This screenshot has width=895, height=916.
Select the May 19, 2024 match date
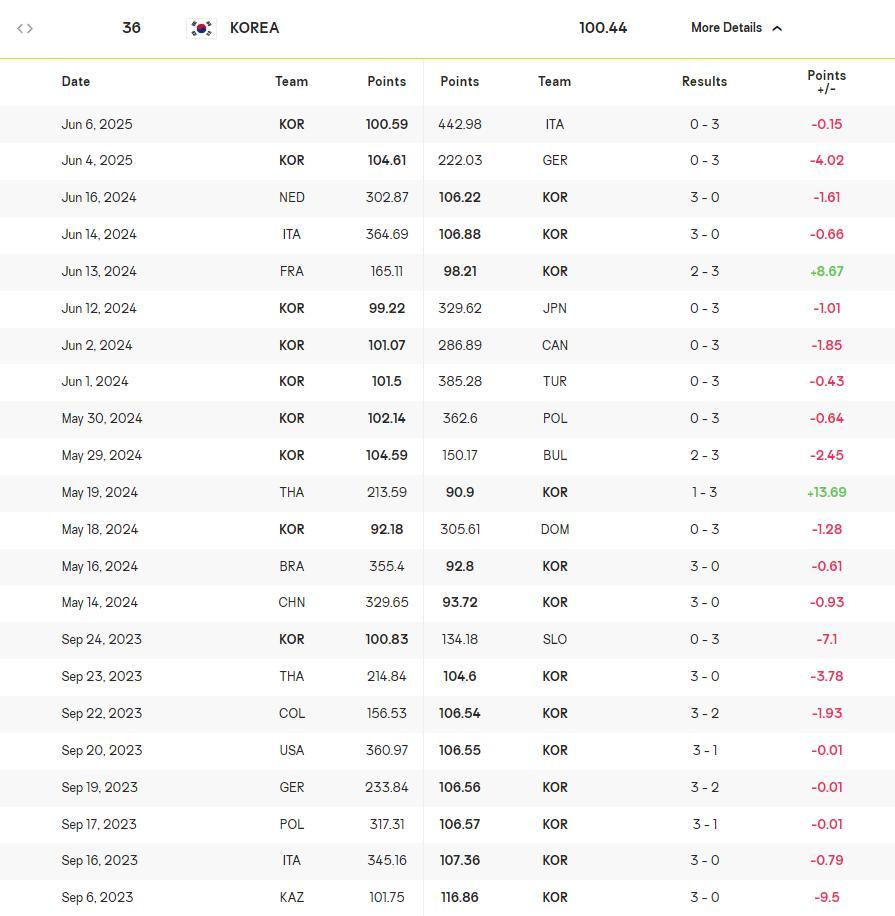pyautogui.click(x=100, y=492)
